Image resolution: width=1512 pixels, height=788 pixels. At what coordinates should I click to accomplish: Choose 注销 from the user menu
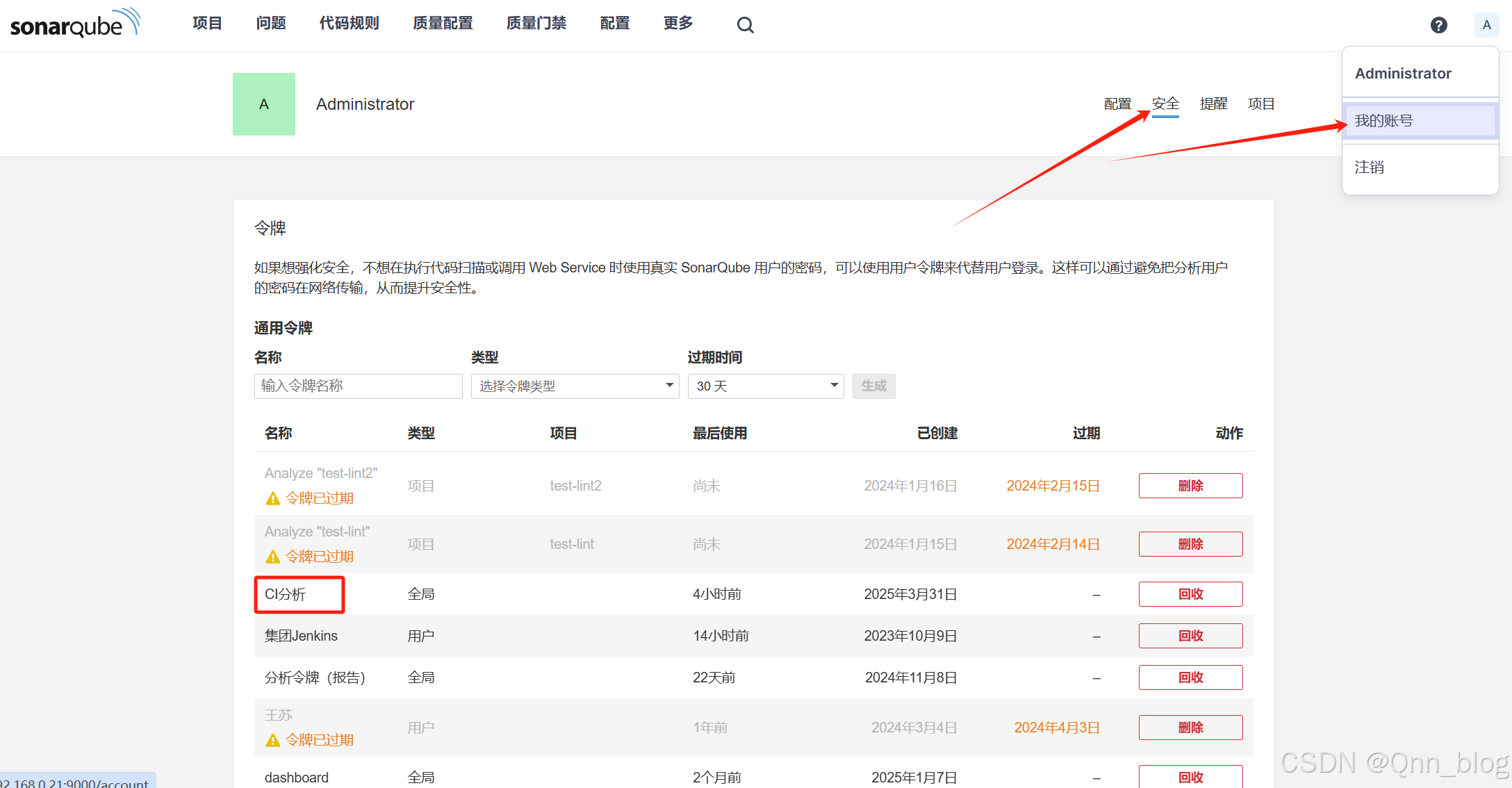[x=1370, y=167]
